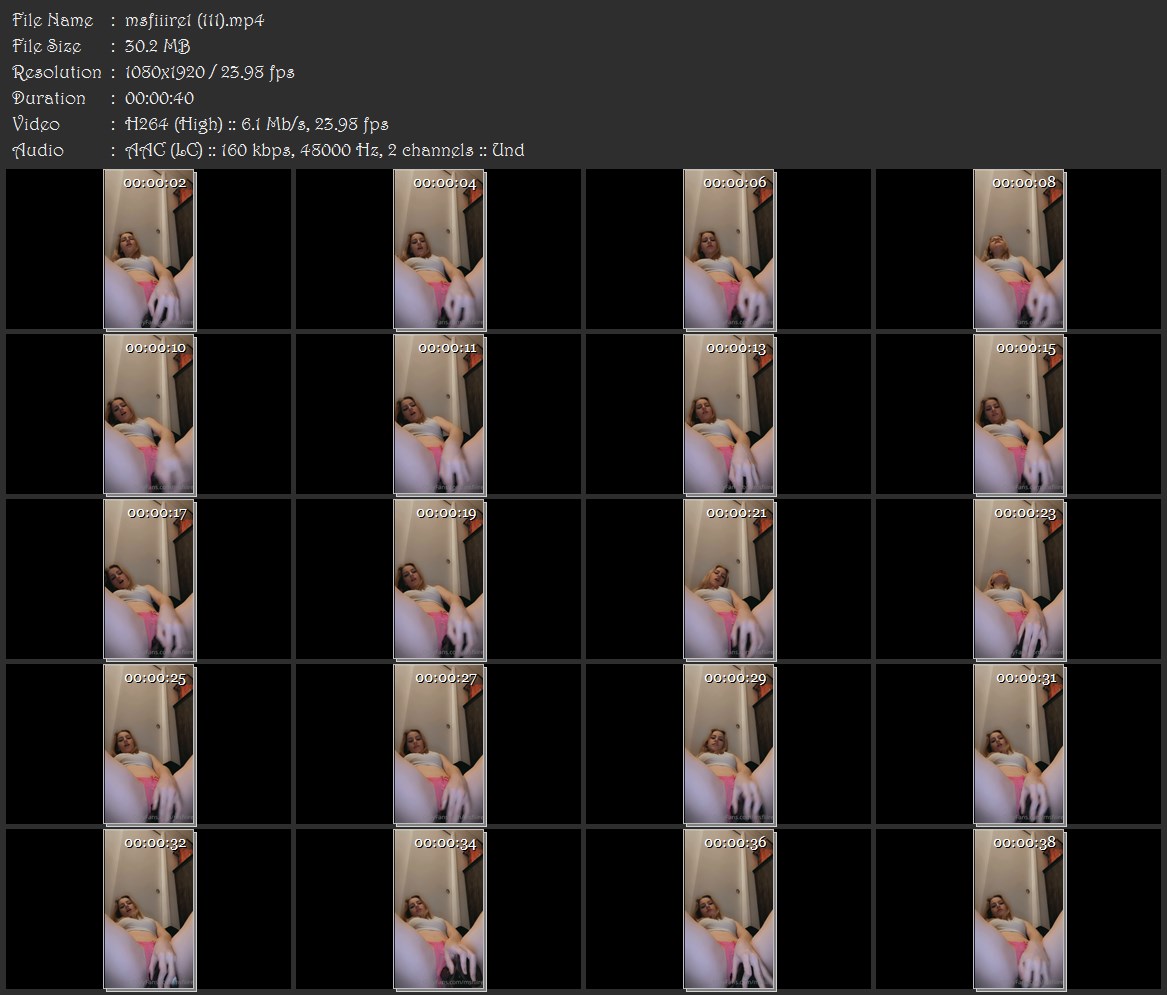Choose the thumbnail marked 00:00:08
Screen dimensions: 1167x995
1020,249
